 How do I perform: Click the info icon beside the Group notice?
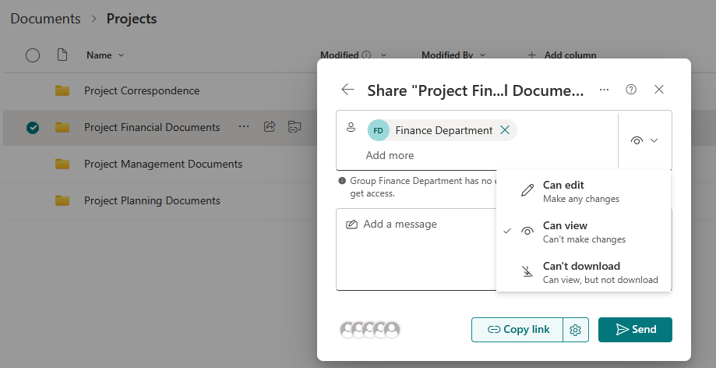(x=342, y=181)
